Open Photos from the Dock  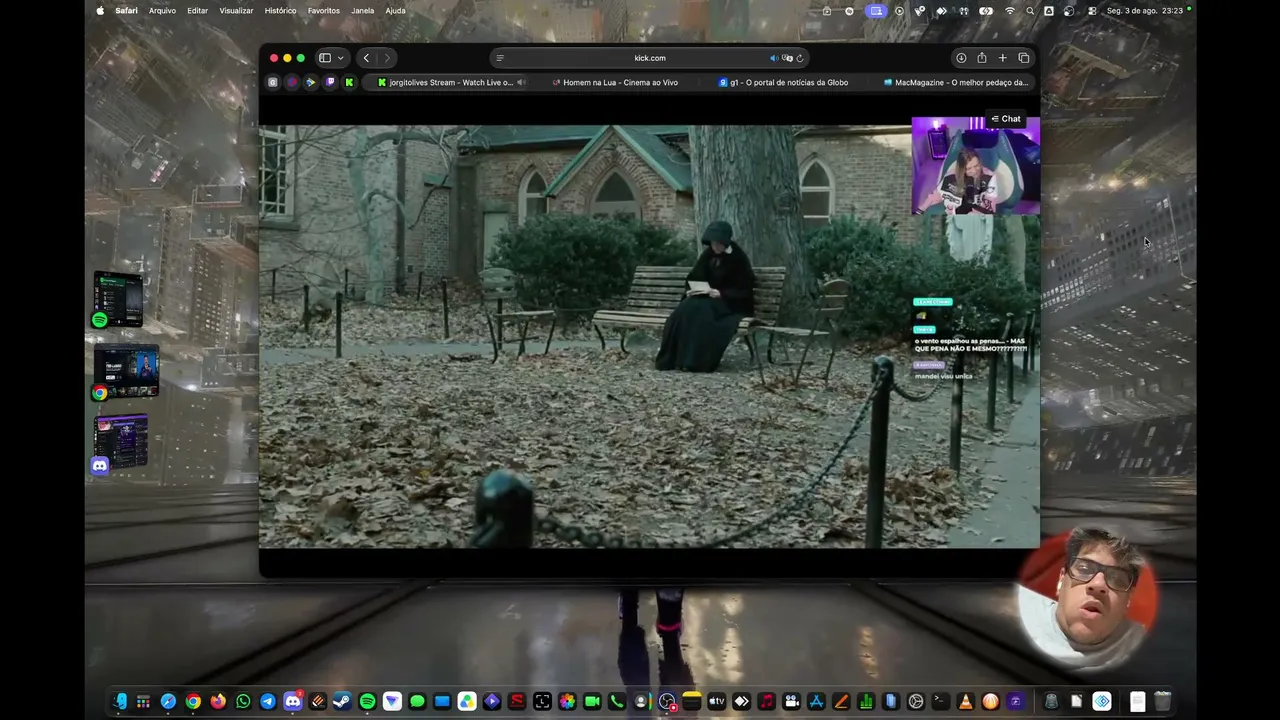(x=567, y=701)
